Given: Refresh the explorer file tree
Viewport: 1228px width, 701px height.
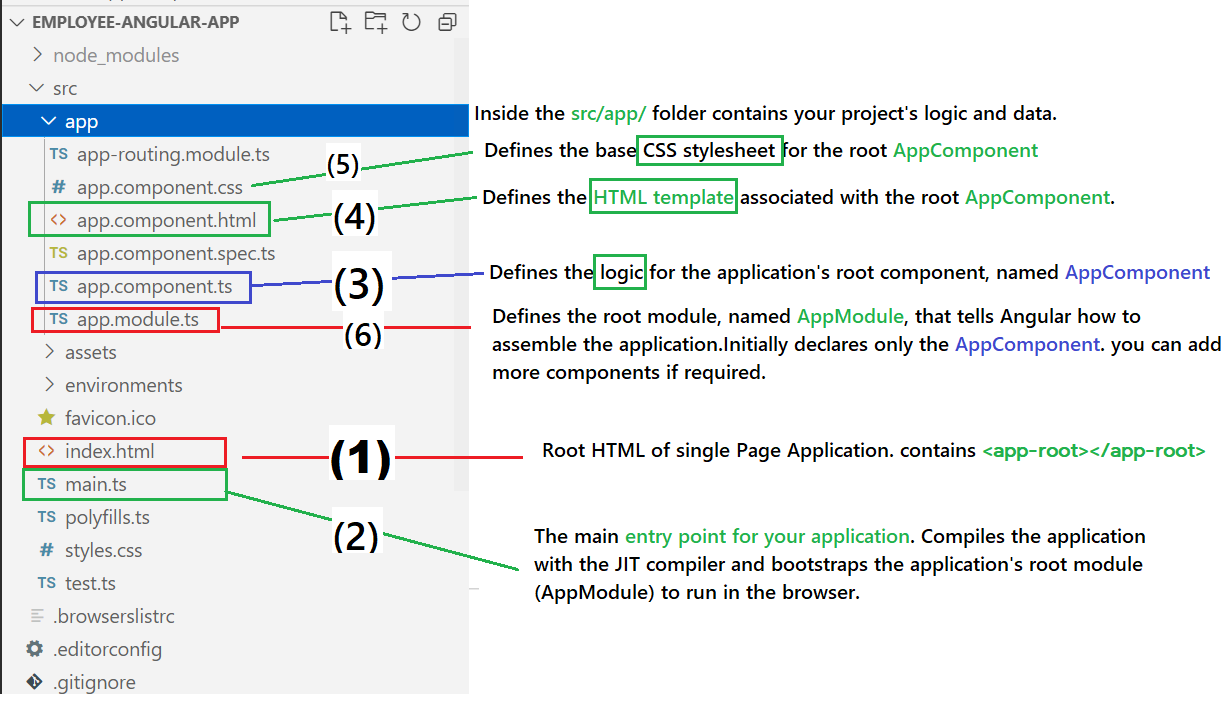Looking at the screenshot, I should point(411,22).
